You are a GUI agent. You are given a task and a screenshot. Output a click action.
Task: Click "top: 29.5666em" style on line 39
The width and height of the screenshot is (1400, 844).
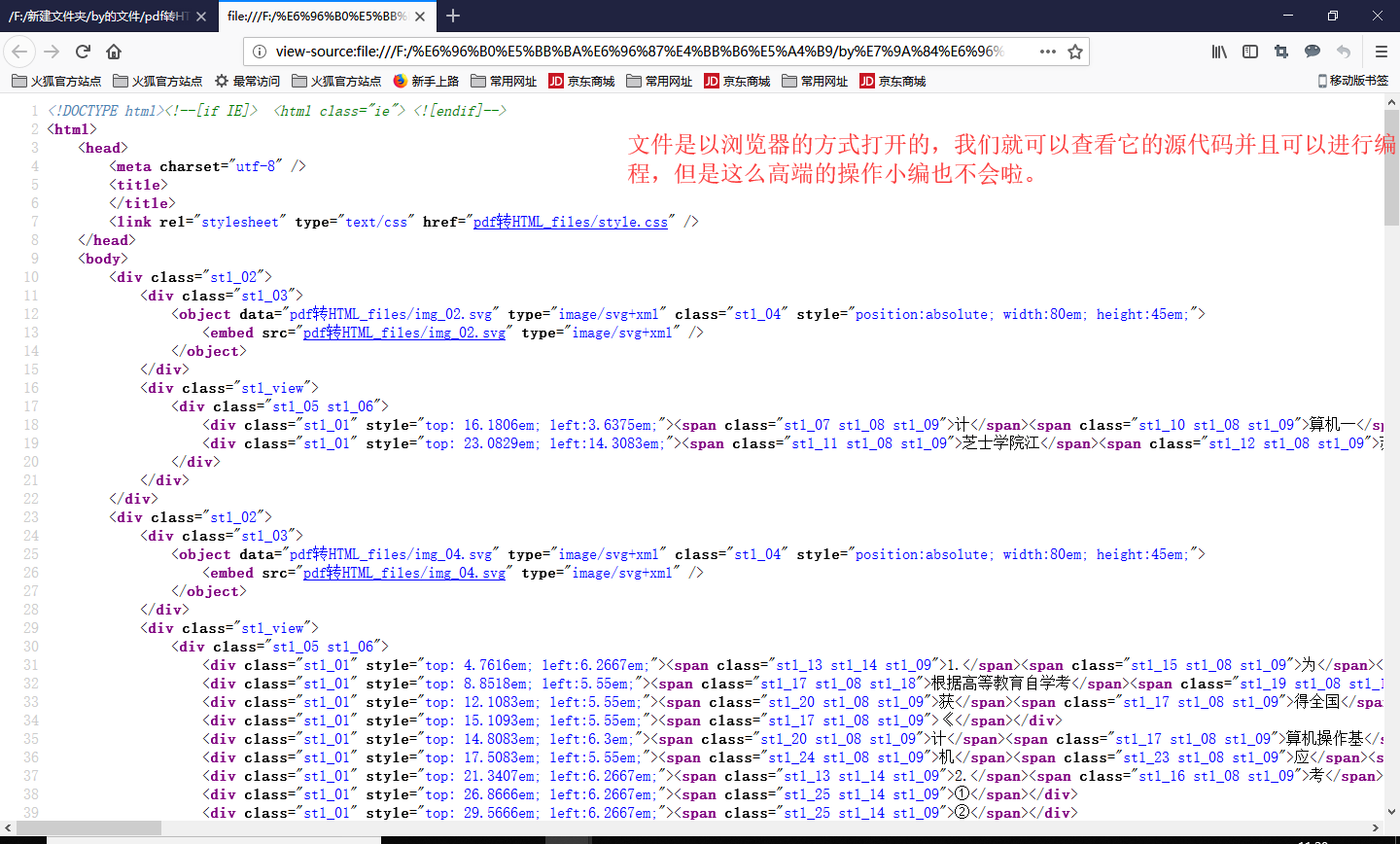point(480,813)
